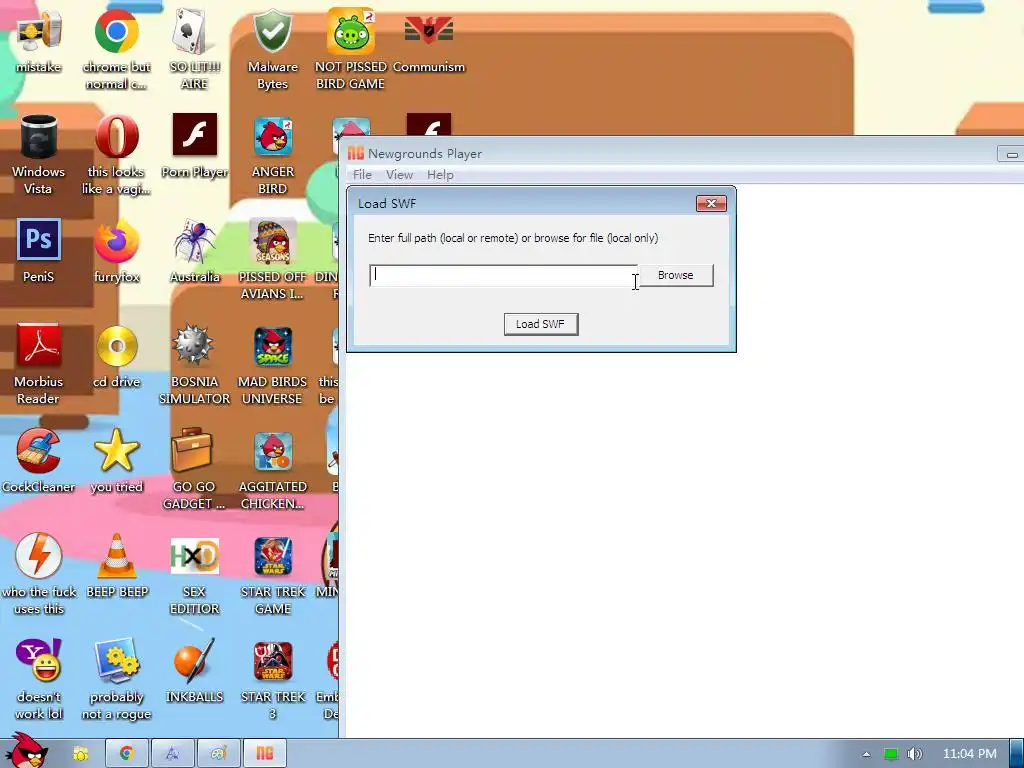The width and height of the screenshot is (1024, 768).
Task: Click the green network tray icon
Action: tap(891, 754)
